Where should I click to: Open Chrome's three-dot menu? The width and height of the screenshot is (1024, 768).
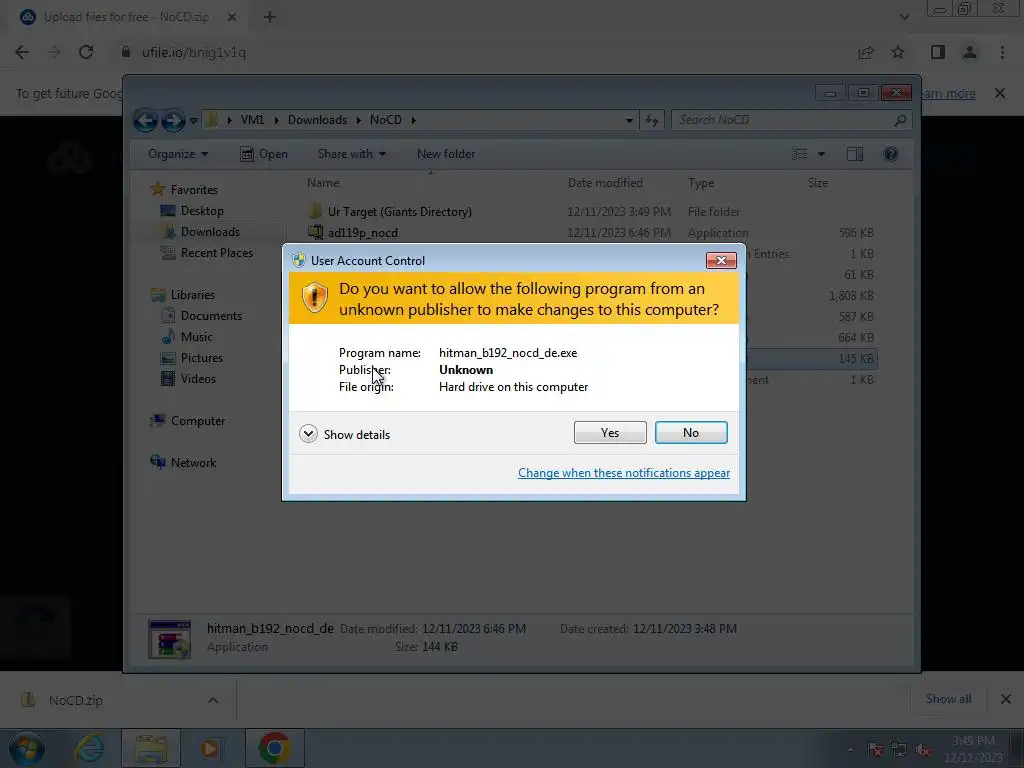(x=1002, y=52)
